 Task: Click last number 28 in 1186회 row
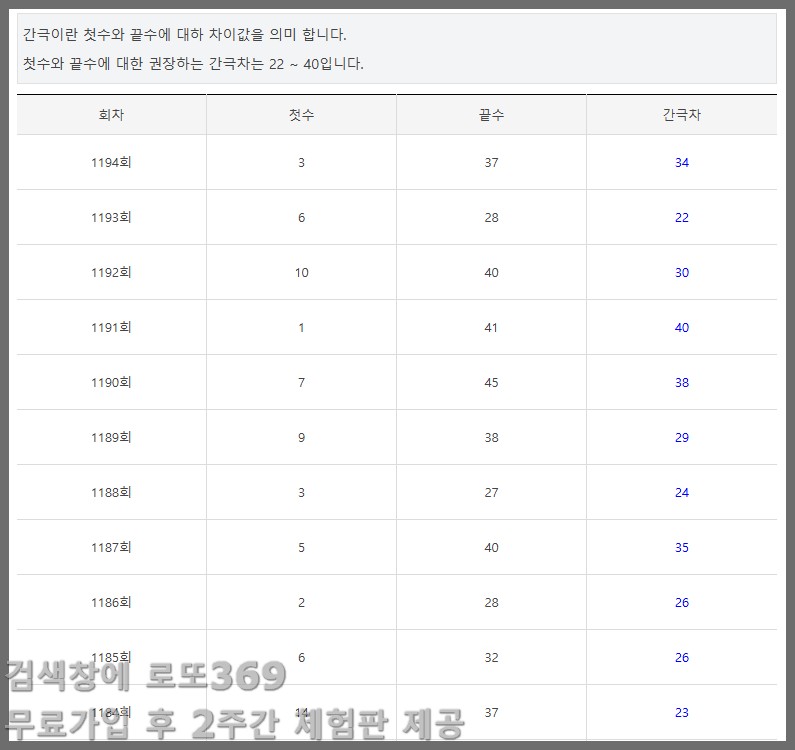pyautogui.click(x=491, y=603)
